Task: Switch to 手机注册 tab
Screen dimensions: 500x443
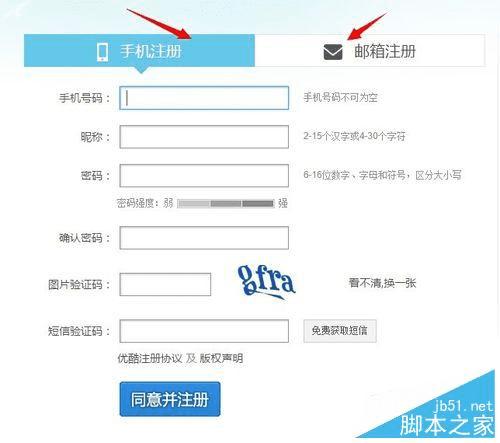Action: (x=139, y=51)
